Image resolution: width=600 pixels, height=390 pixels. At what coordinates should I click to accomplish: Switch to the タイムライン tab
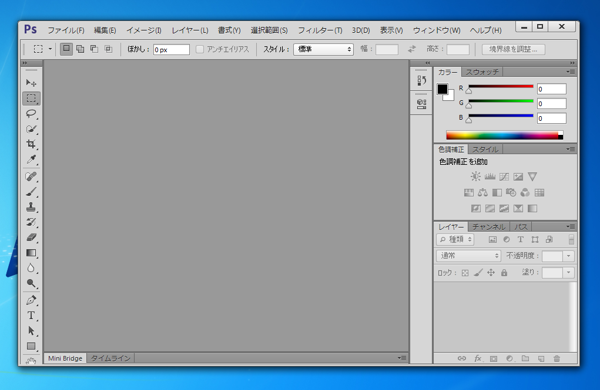pyautogui.click(x=111, y=358)
